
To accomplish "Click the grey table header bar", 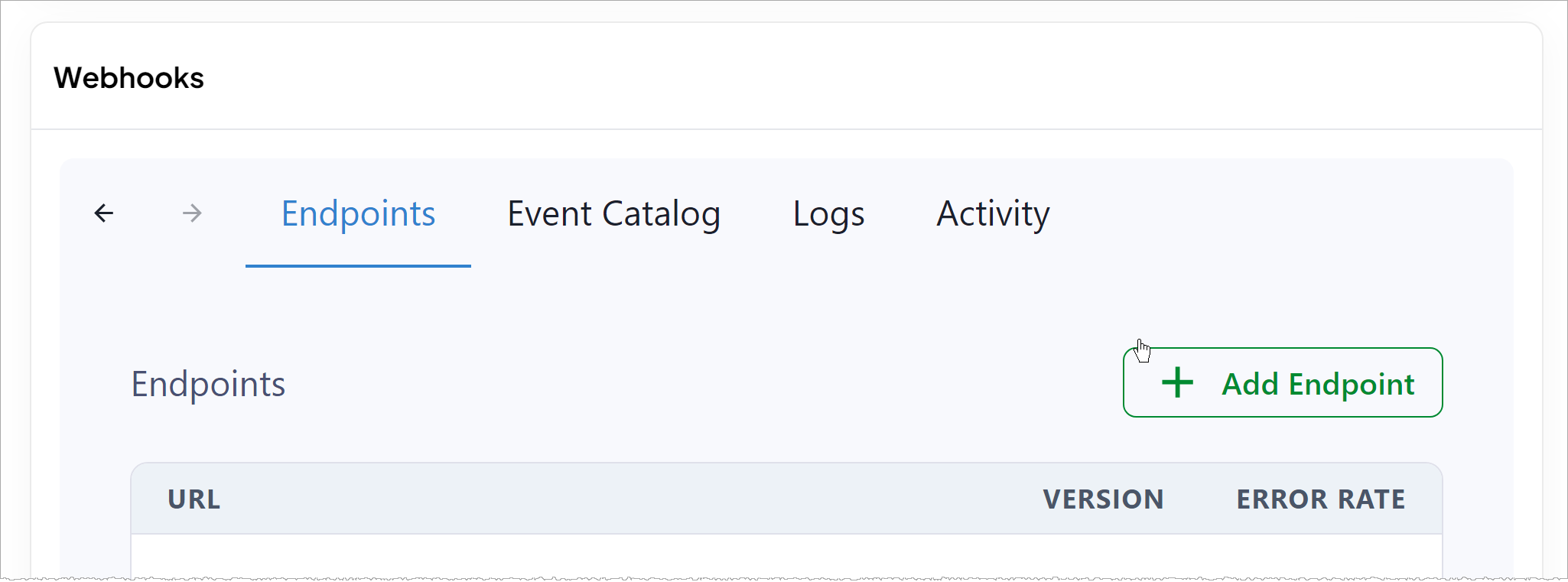I will (786, 499).
